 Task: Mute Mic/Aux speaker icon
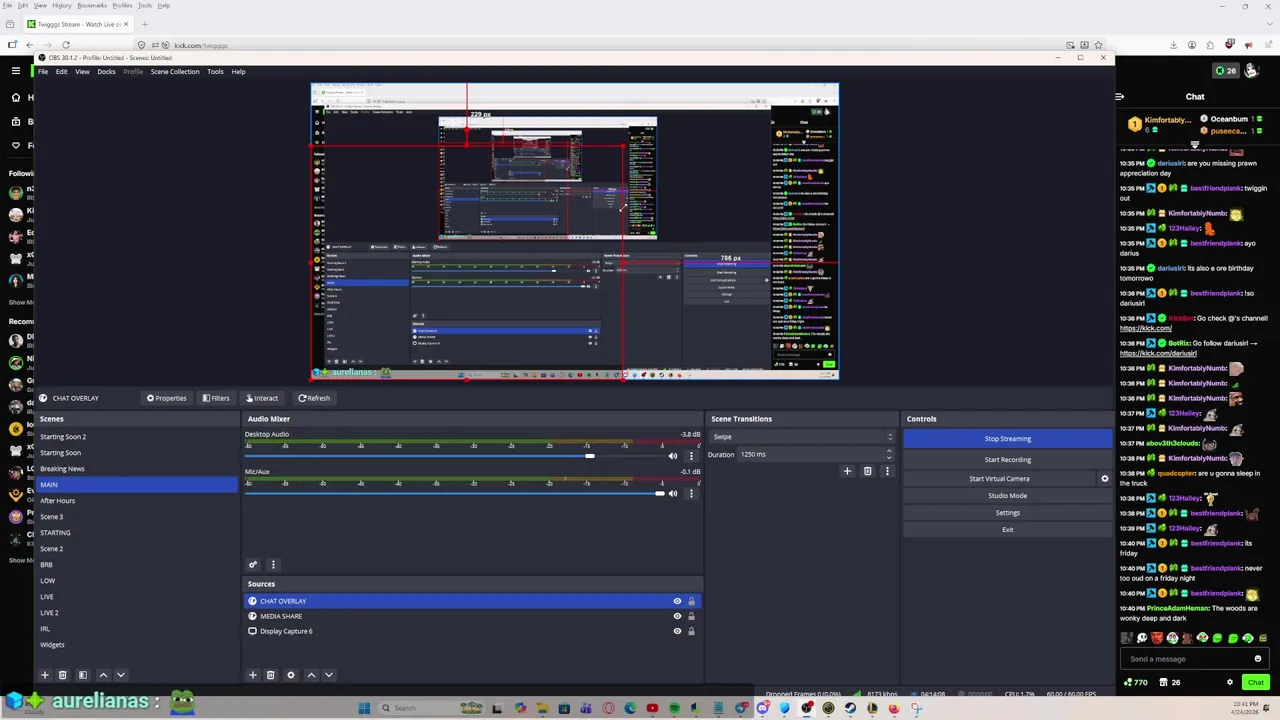click(673, 493)
